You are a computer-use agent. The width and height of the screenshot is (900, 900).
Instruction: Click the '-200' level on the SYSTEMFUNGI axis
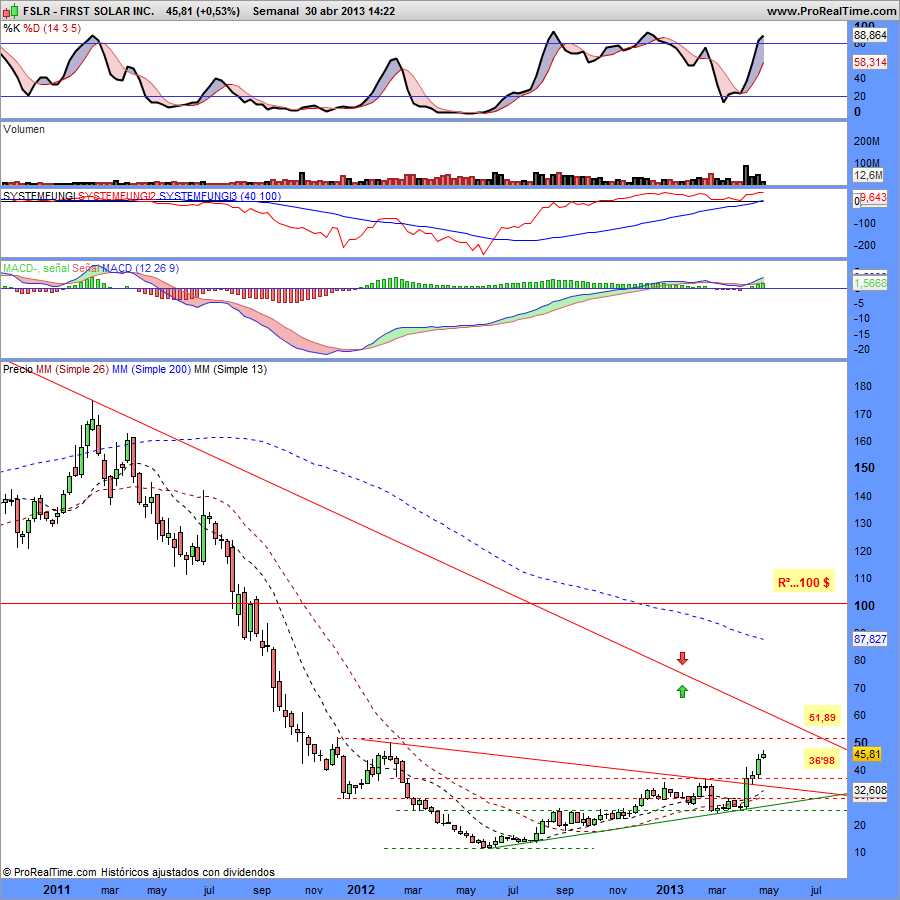coord(865,245)
